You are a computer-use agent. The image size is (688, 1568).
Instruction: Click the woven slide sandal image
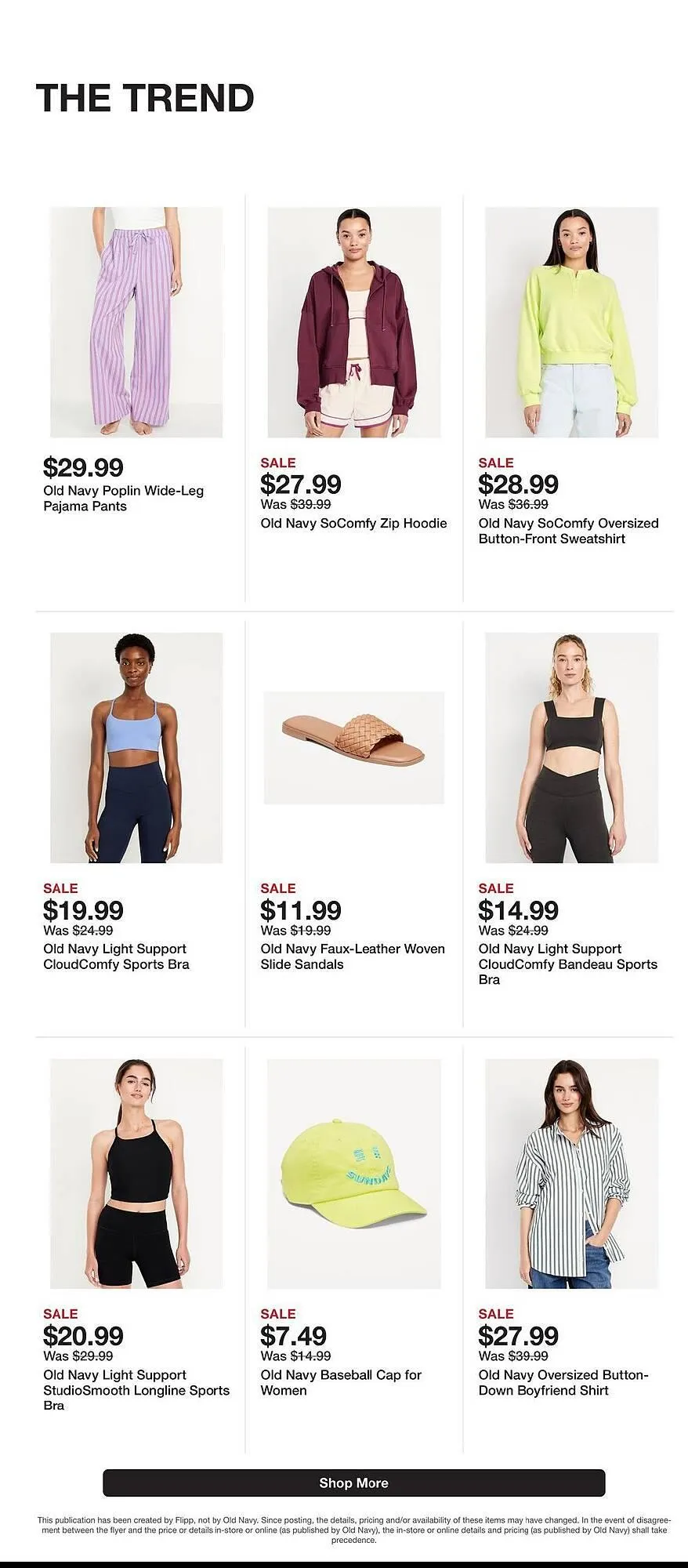(354, 748)
